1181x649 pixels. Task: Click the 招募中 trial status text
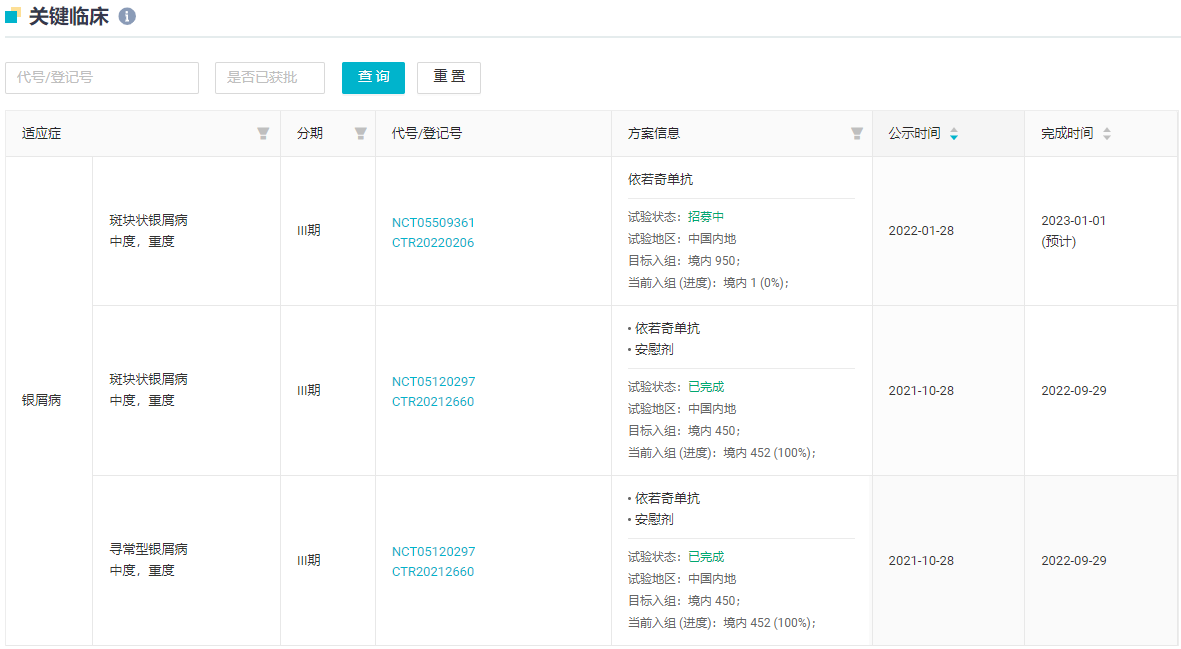[x=706, y=217]
